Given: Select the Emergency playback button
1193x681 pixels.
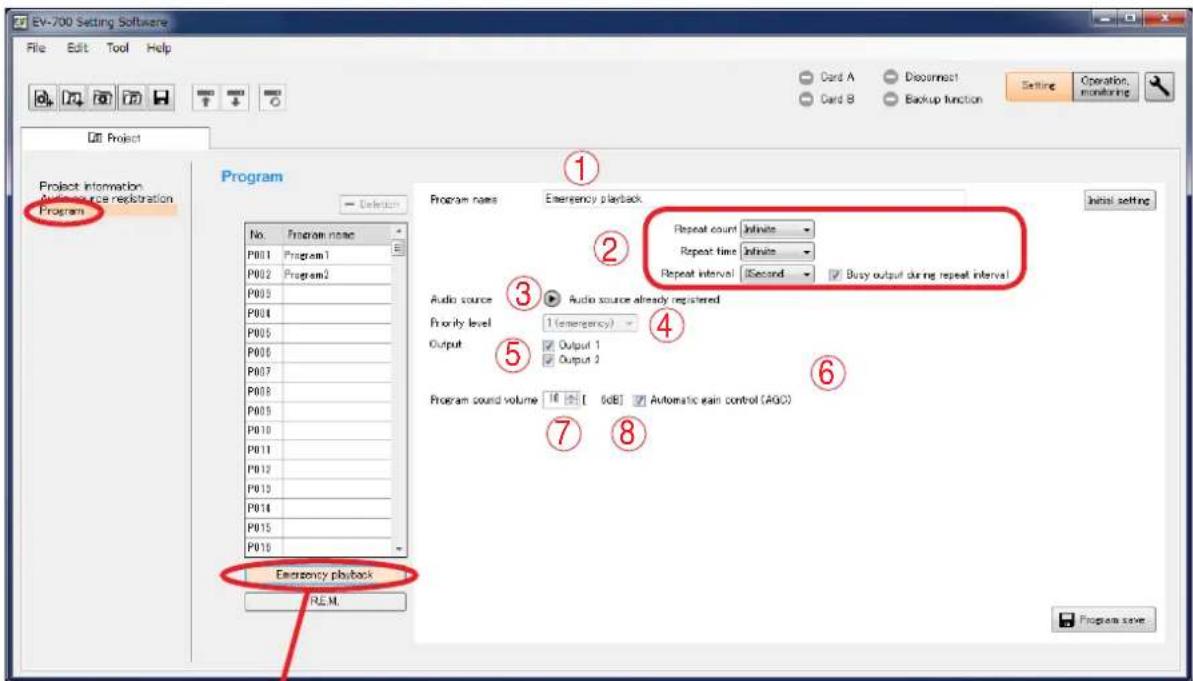Looking at the screenshot, I should coord(326,575).
